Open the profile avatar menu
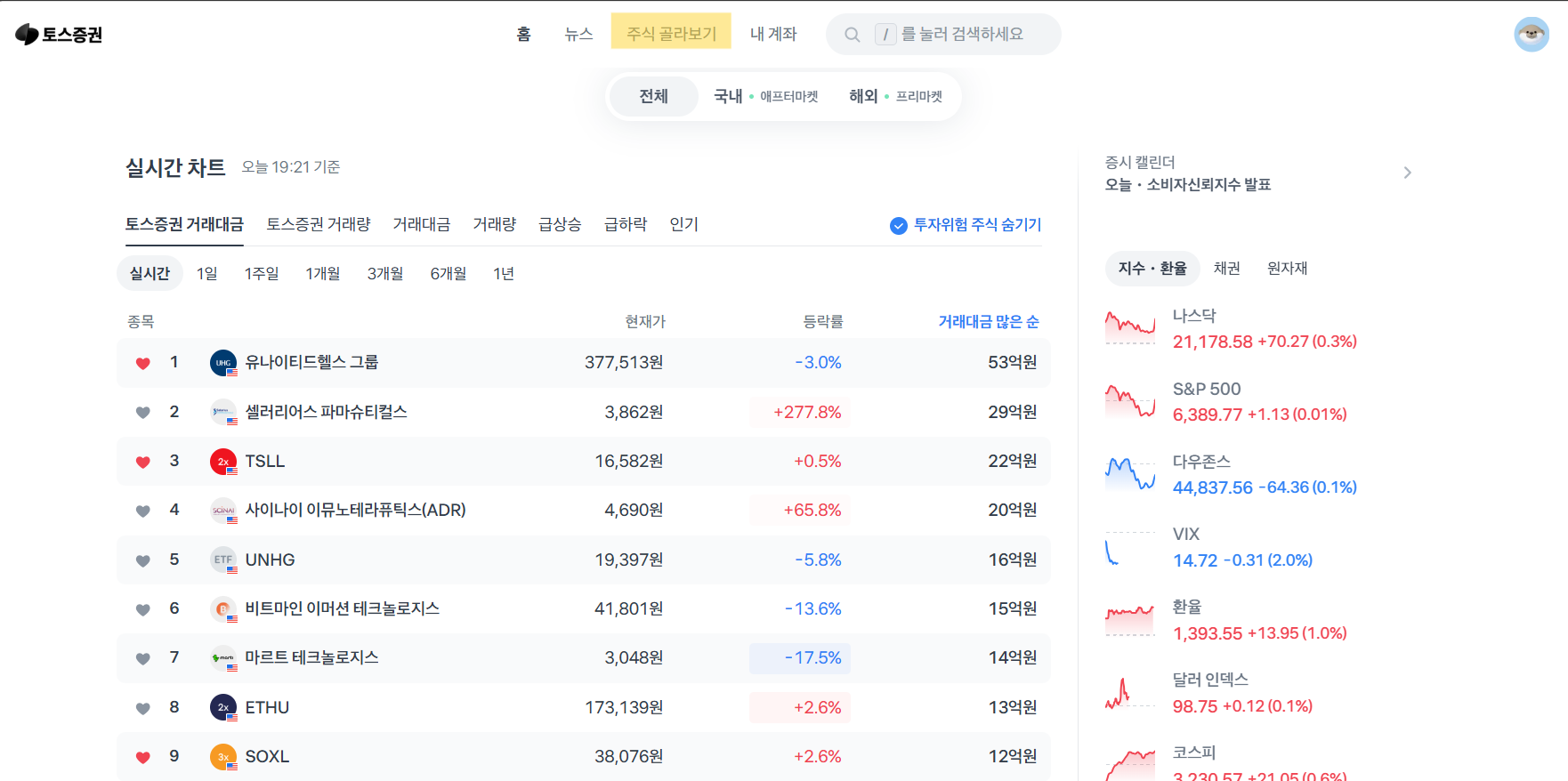The image size is (1568, 781). pyautogui.click(x=1531, y=35)
